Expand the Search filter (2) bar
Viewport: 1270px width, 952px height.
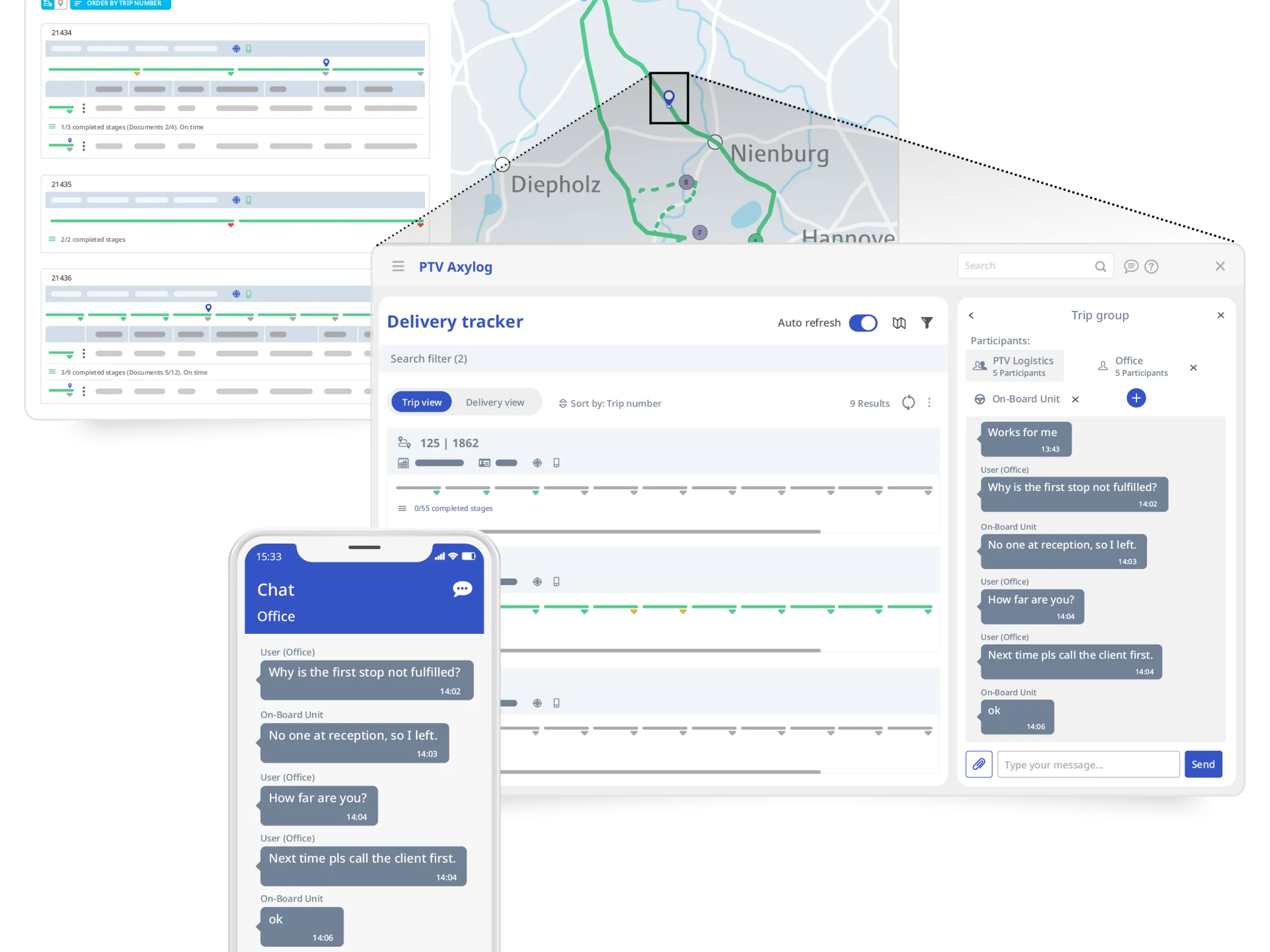(x=663, y=358)
